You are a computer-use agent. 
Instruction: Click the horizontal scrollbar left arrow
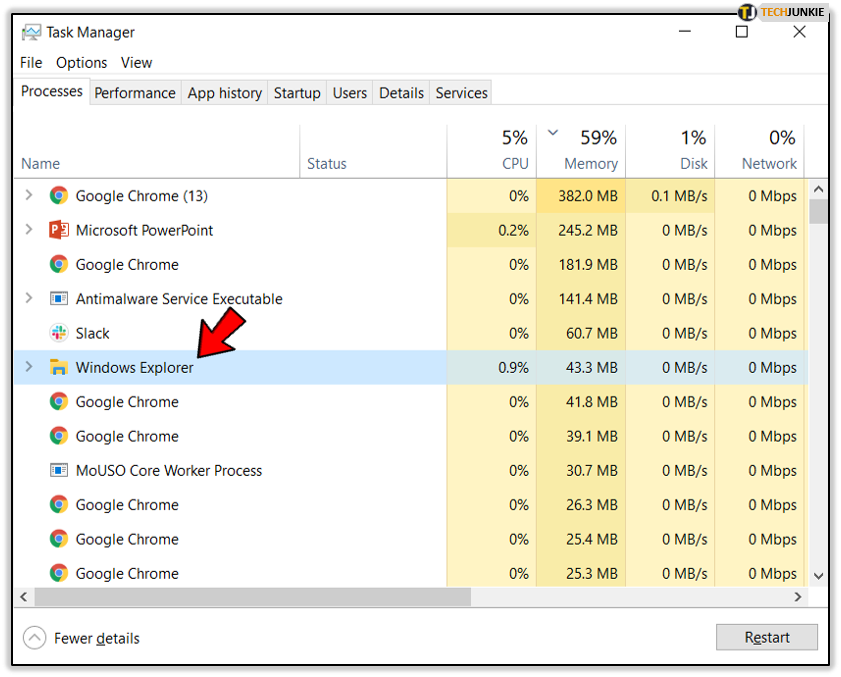point(24,597)
